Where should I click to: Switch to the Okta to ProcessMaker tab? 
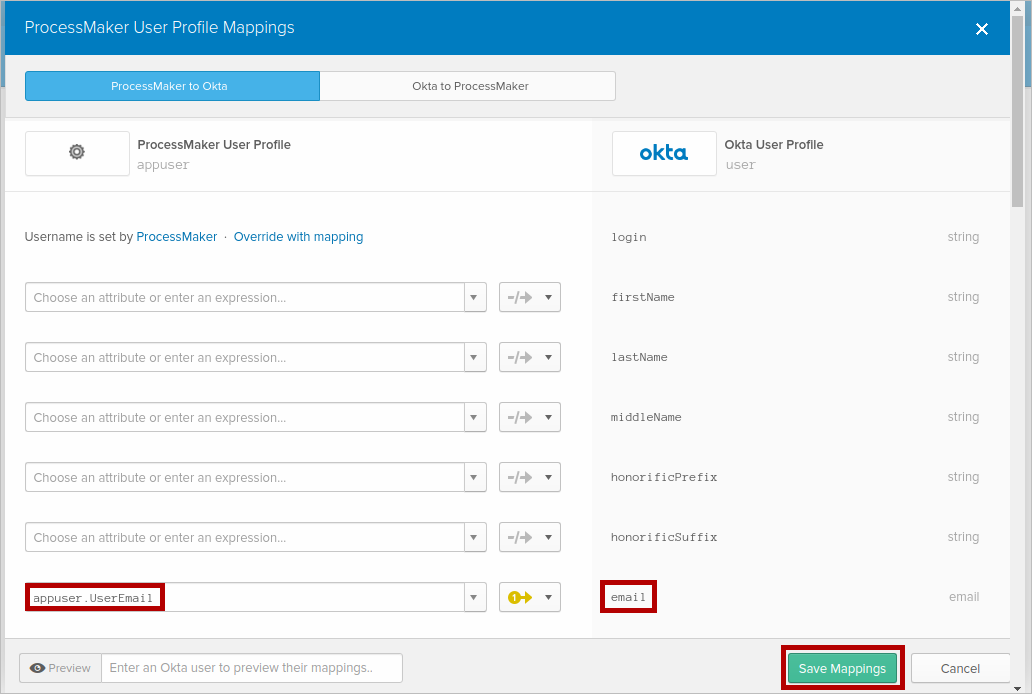click(469, 86)
